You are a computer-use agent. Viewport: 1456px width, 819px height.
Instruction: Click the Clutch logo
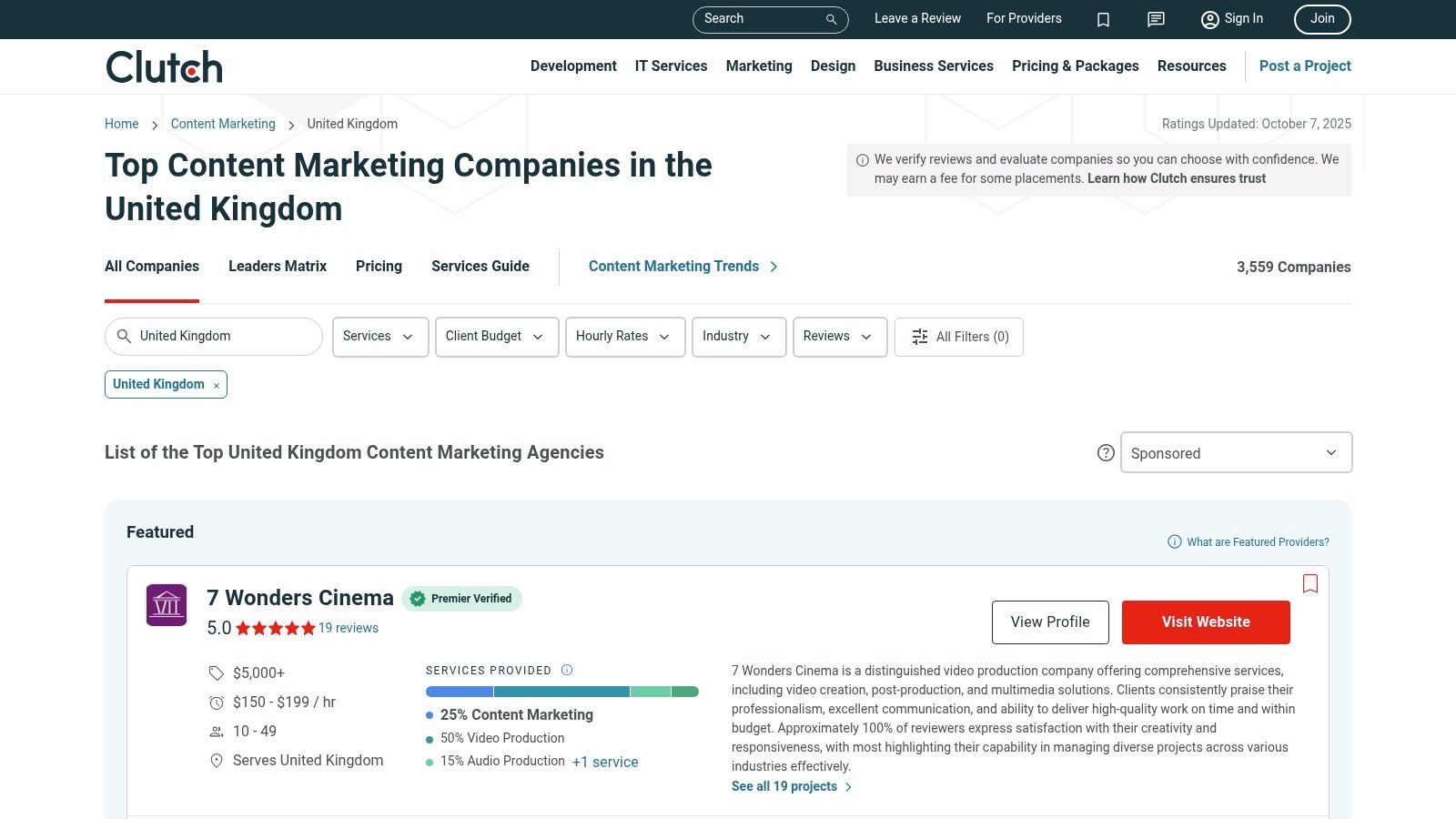164,66
